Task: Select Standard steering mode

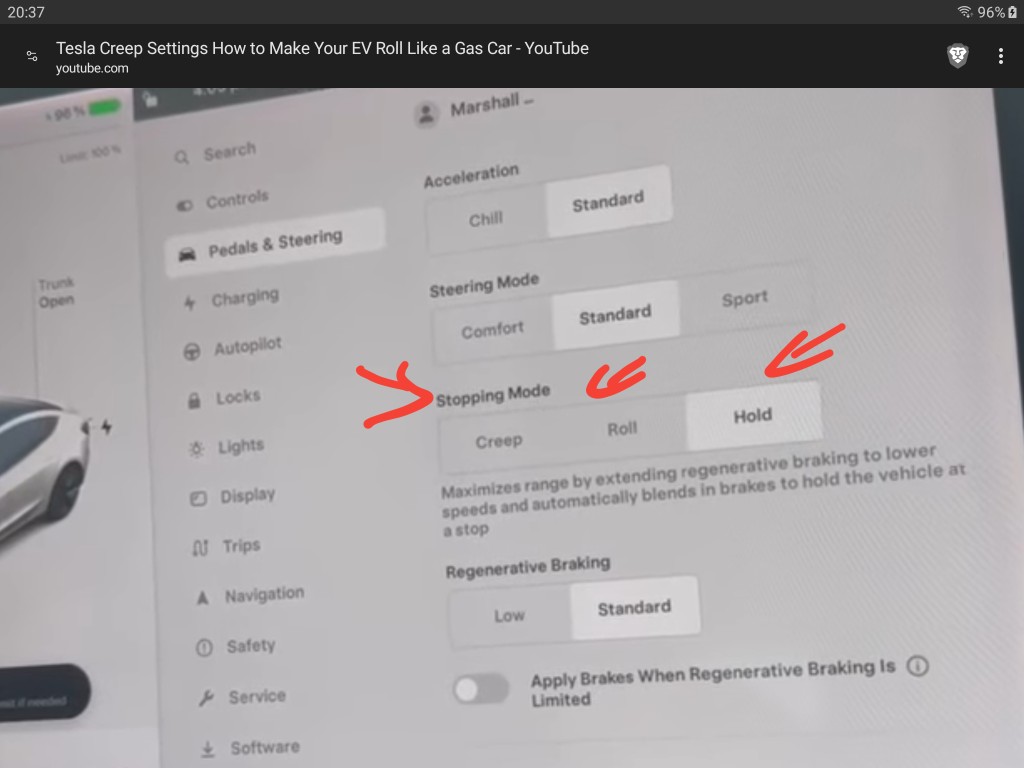Action: 615,315
